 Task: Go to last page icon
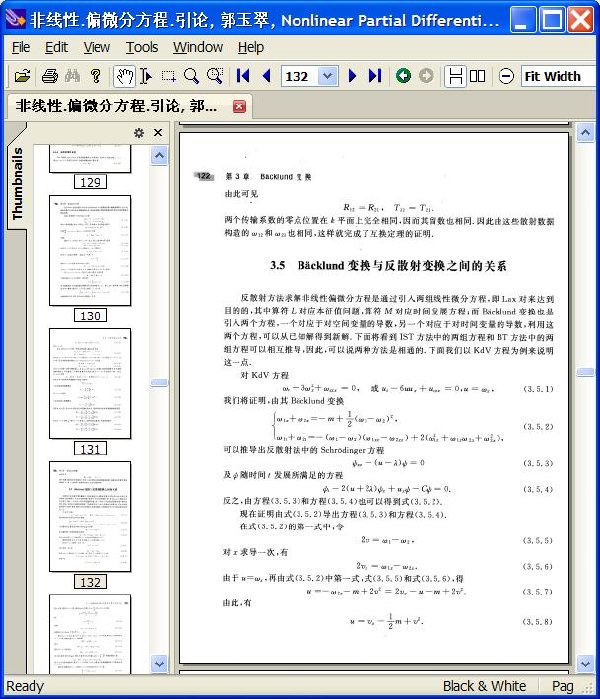coord(375,76)
